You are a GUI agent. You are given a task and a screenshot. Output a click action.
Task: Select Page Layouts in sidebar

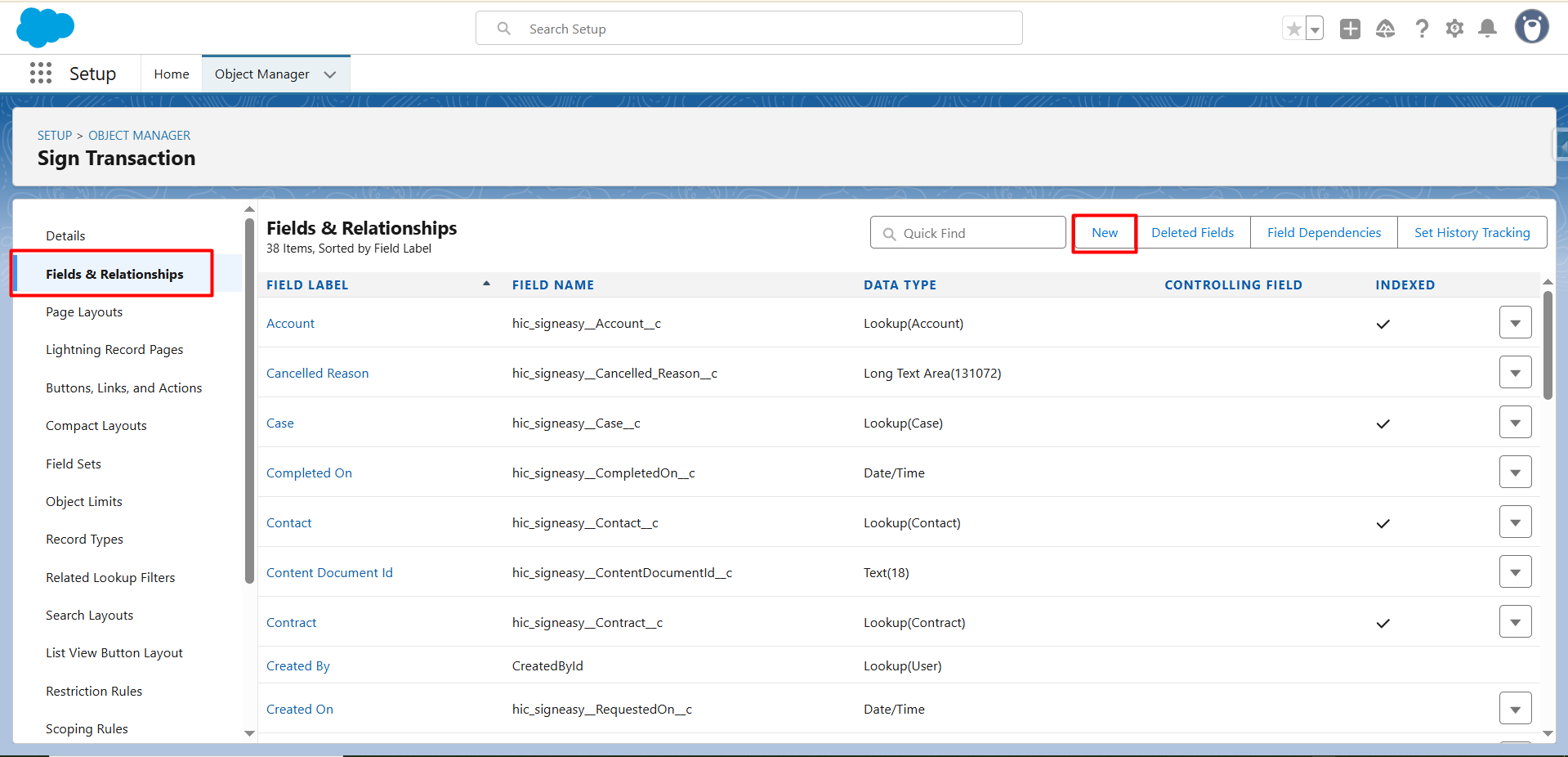pos(84,312)
